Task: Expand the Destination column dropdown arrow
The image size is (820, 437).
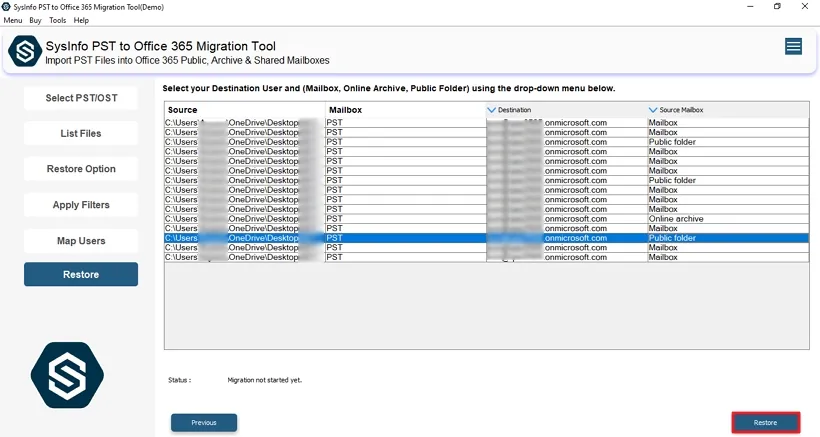Action: pyautogui.click(x=491, y=110)
